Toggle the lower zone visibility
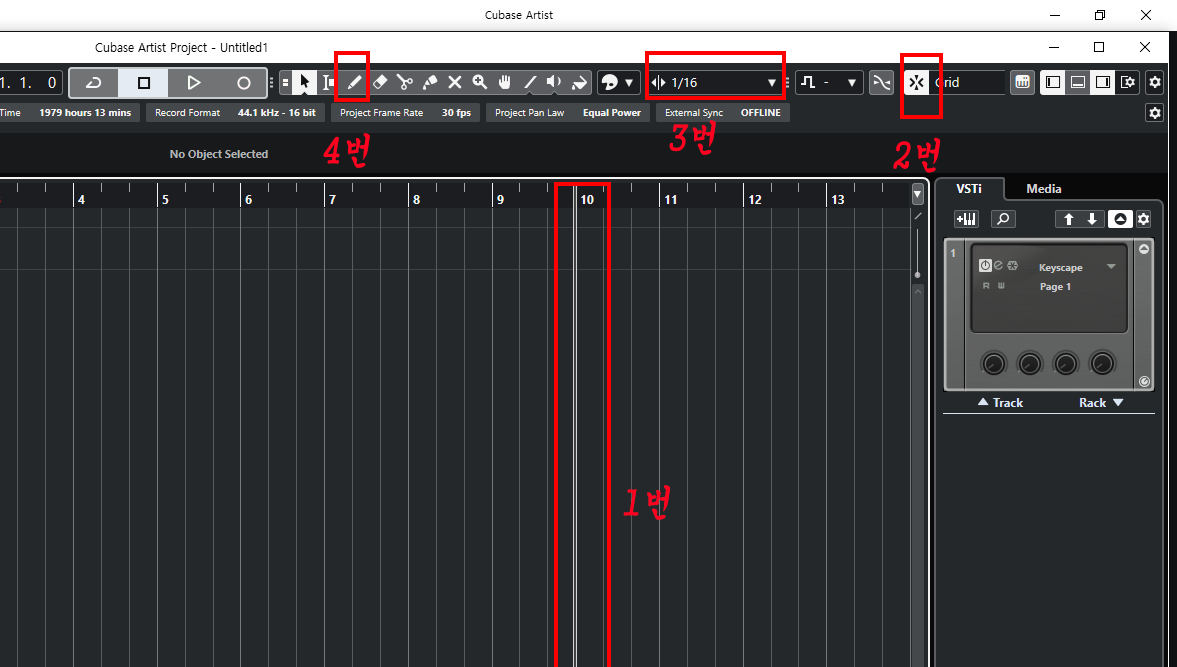This screenshot has width=1177, height=667. (1078, 83)
